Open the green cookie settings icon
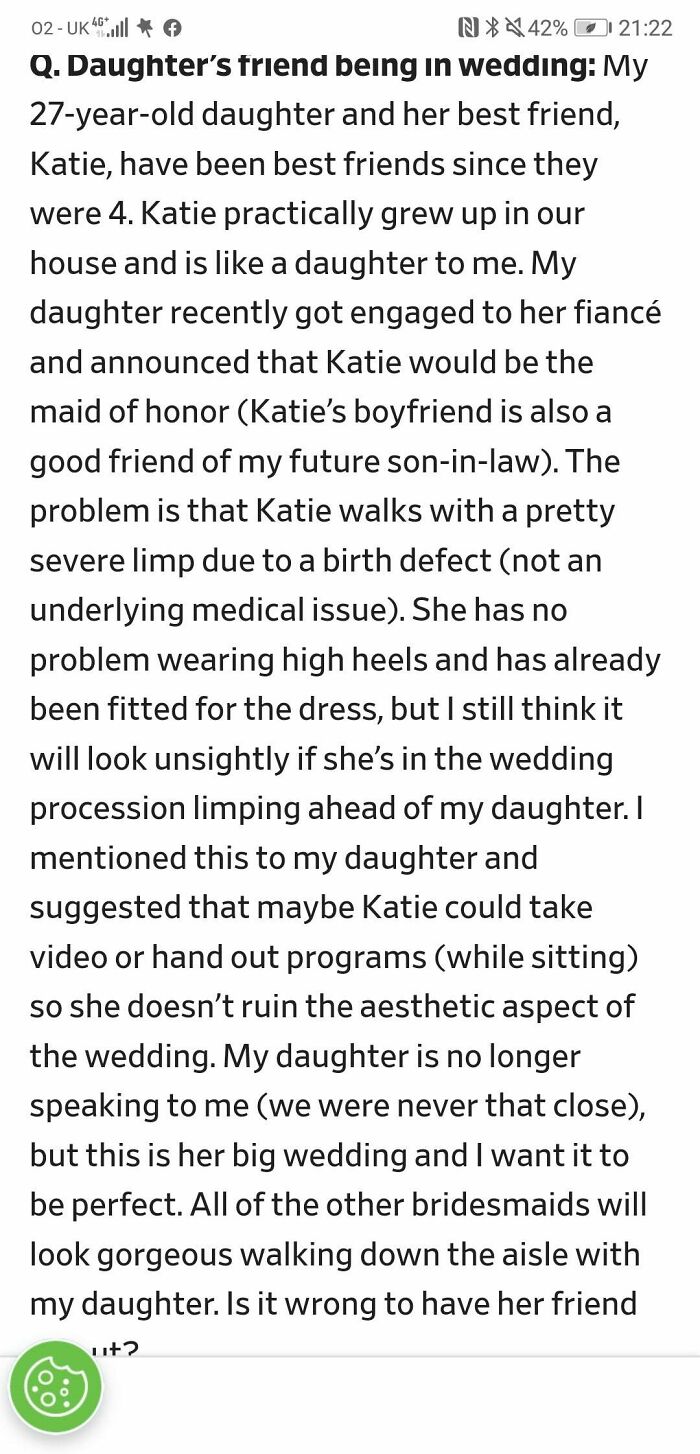The image size is (700, 1454). coord(55,1387)
